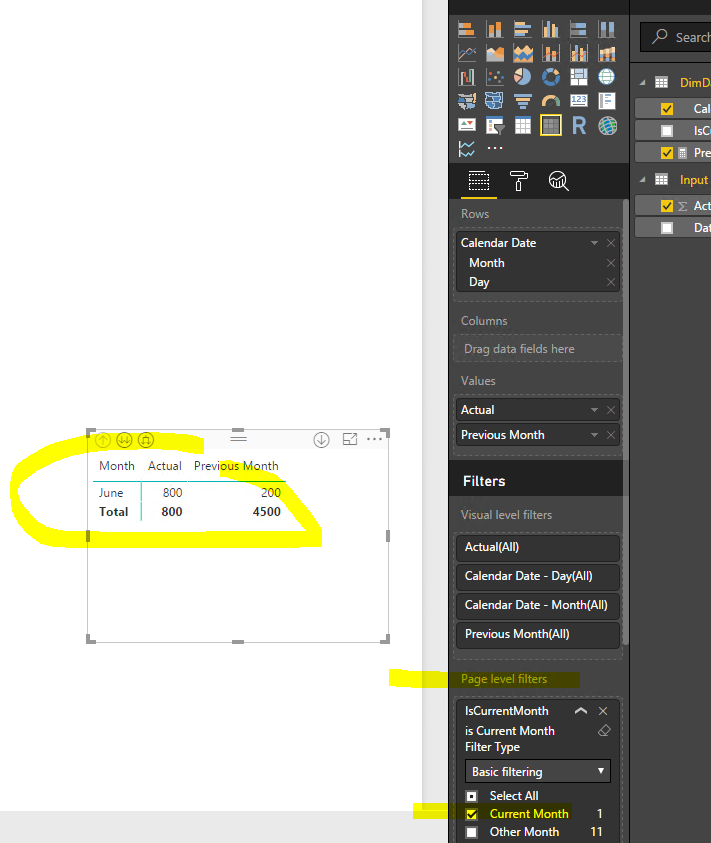Select Line and clustered column chart visual
This screenshot has width=711, height=843.
[579, 53]
